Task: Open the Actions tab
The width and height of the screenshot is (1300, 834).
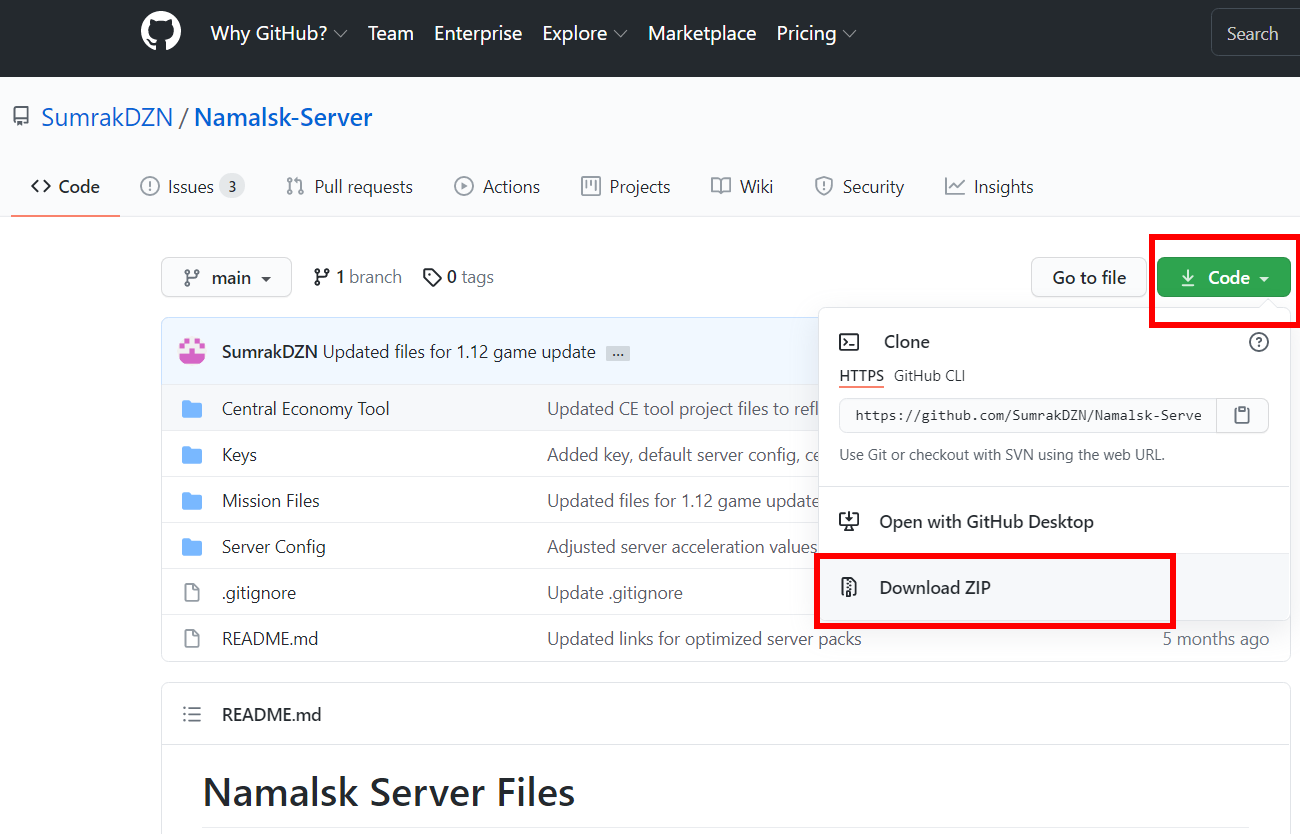Action: point(497,186)
